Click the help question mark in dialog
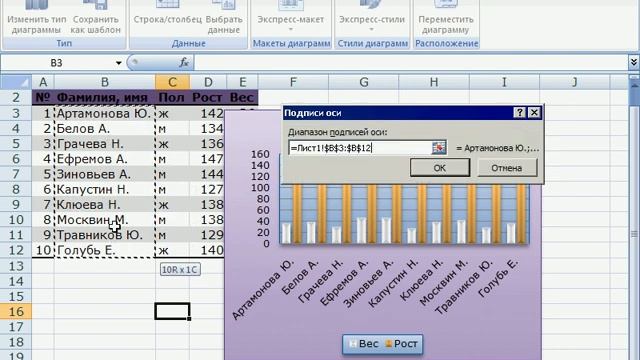 520,113
